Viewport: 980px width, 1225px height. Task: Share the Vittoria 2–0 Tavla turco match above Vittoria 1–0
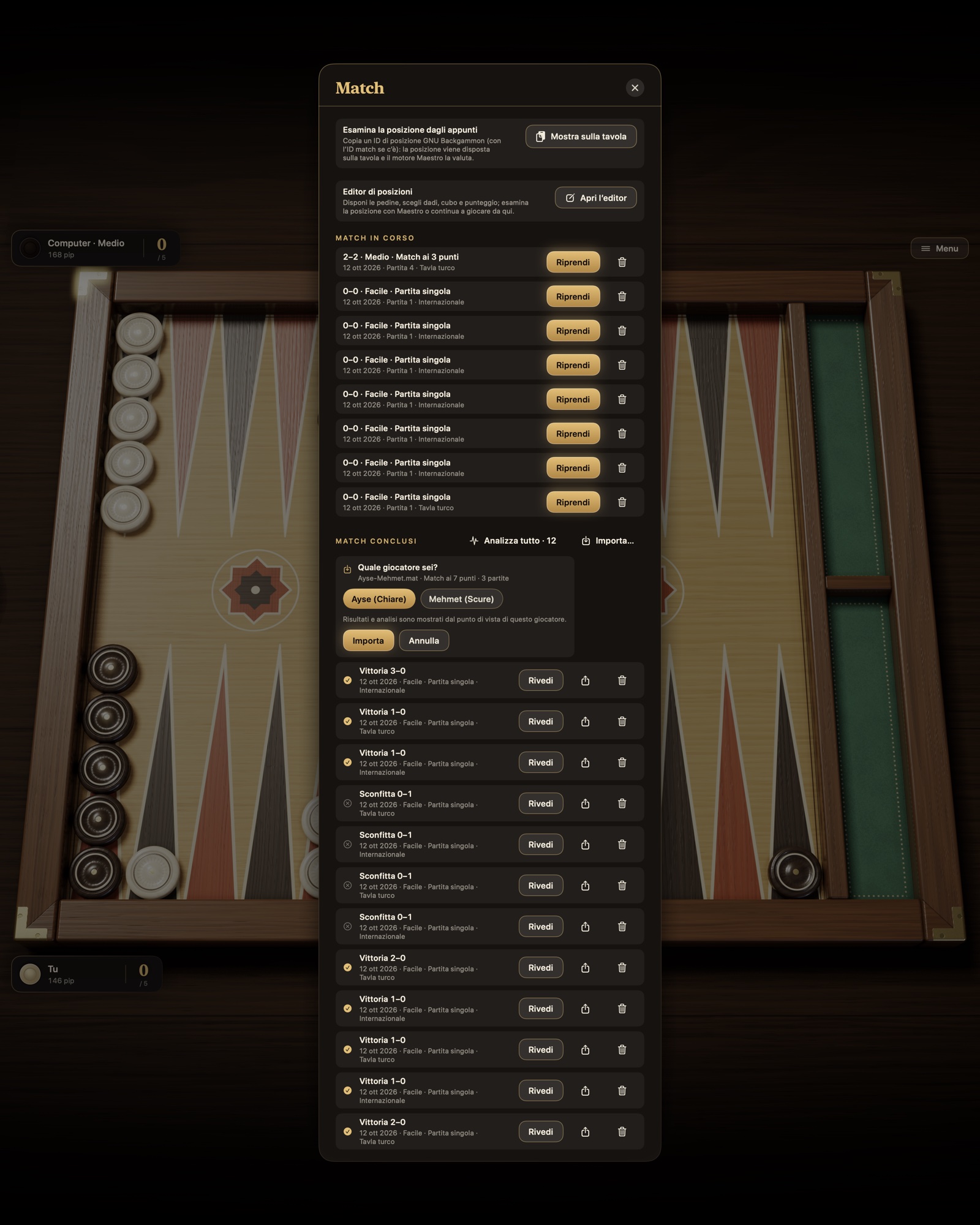pyautogui.click(x=585, y=968)
